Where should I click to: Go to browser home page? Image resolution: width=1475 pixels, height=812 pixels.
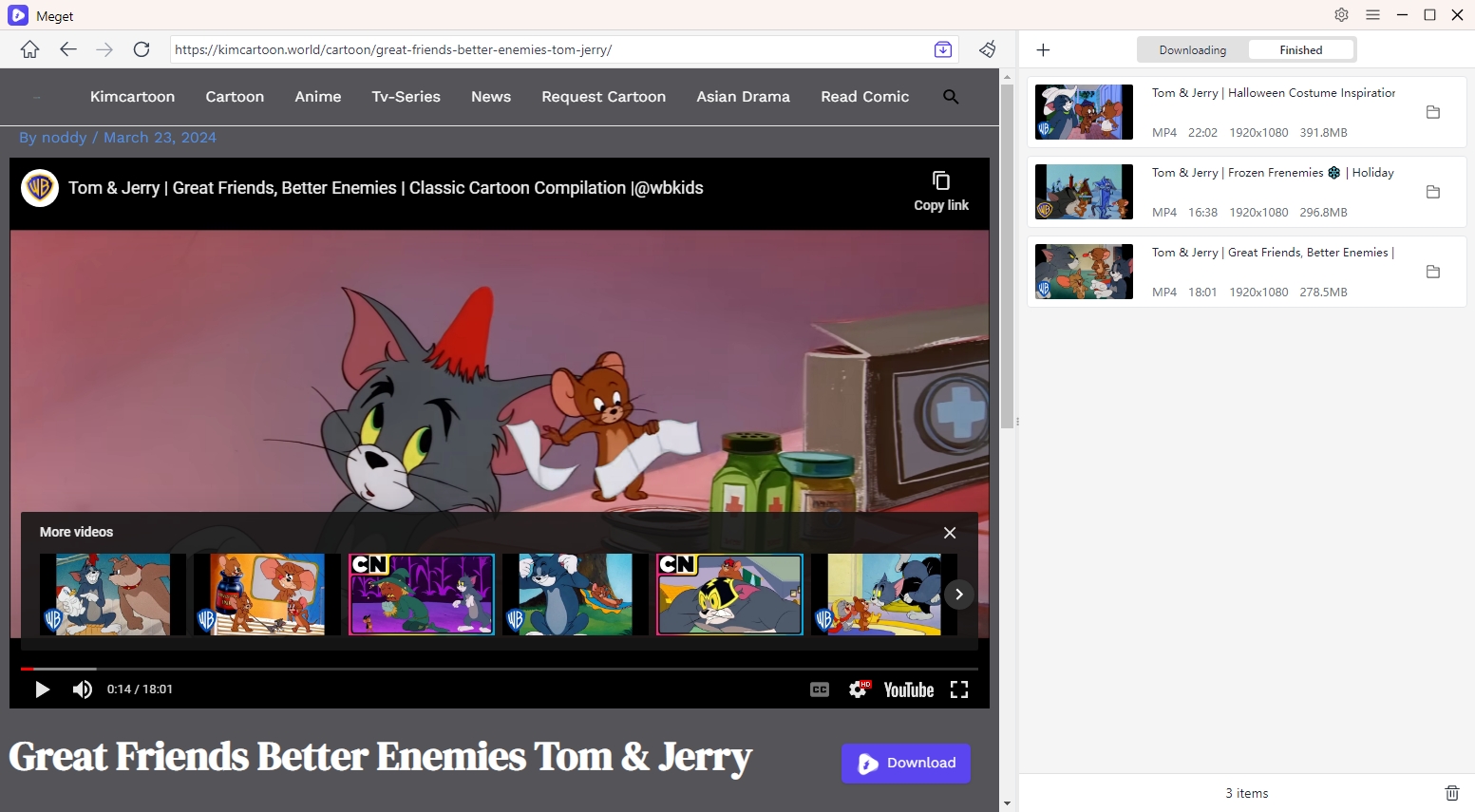point(30,49)
